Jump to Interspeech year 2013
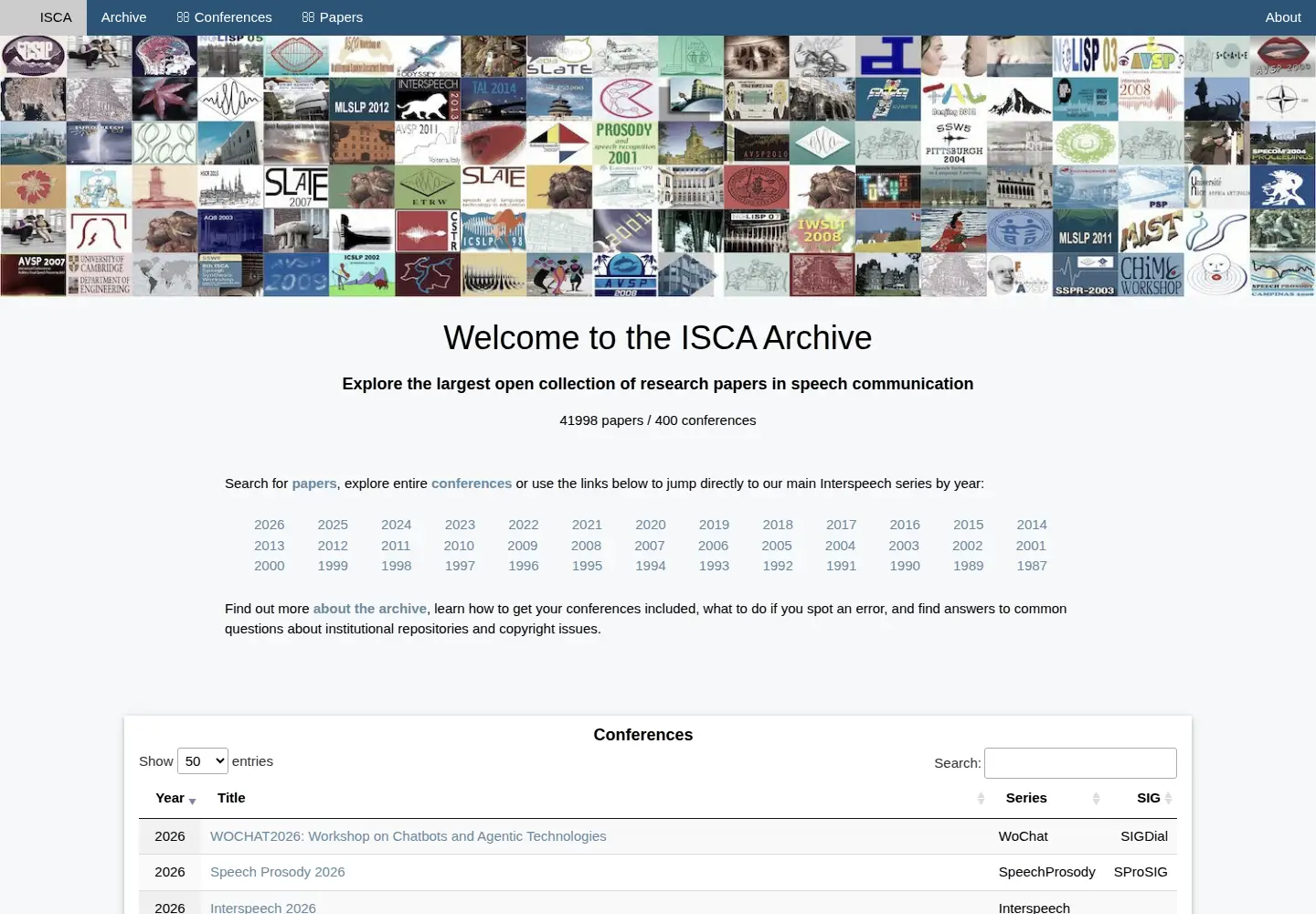This screenshot has height=914, width=1316. point(269,546)
